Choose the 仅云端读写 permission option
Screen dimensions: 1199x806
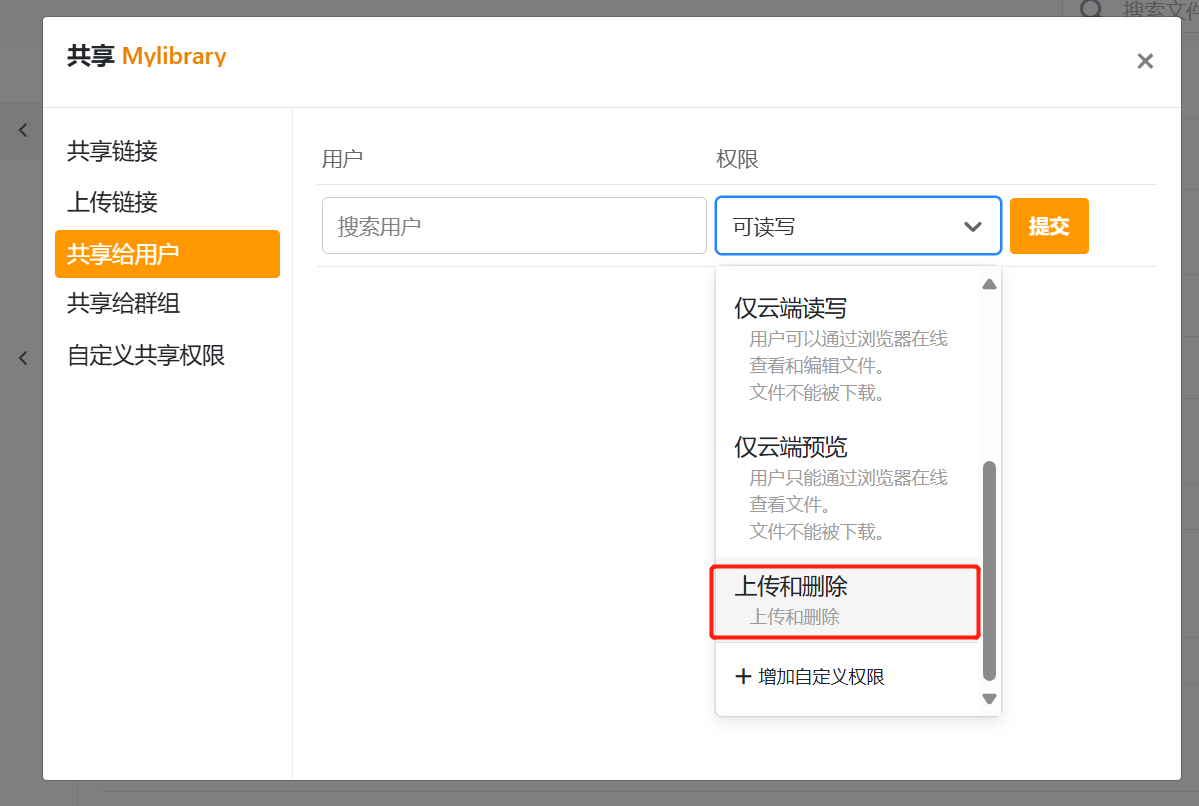(790, 309)
